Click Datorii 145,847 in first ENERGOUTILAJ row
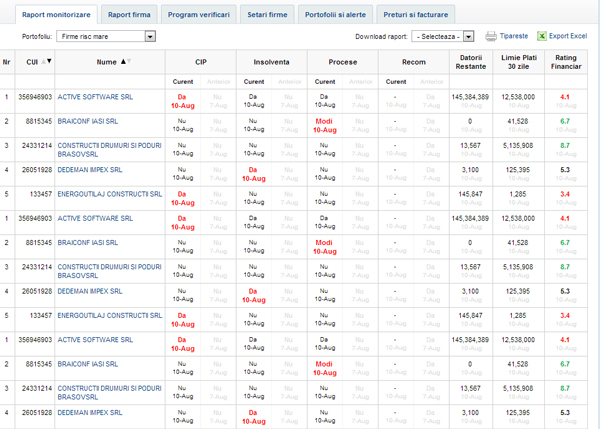The height and width of the screenshot is (429, 600). click(470, 194)
